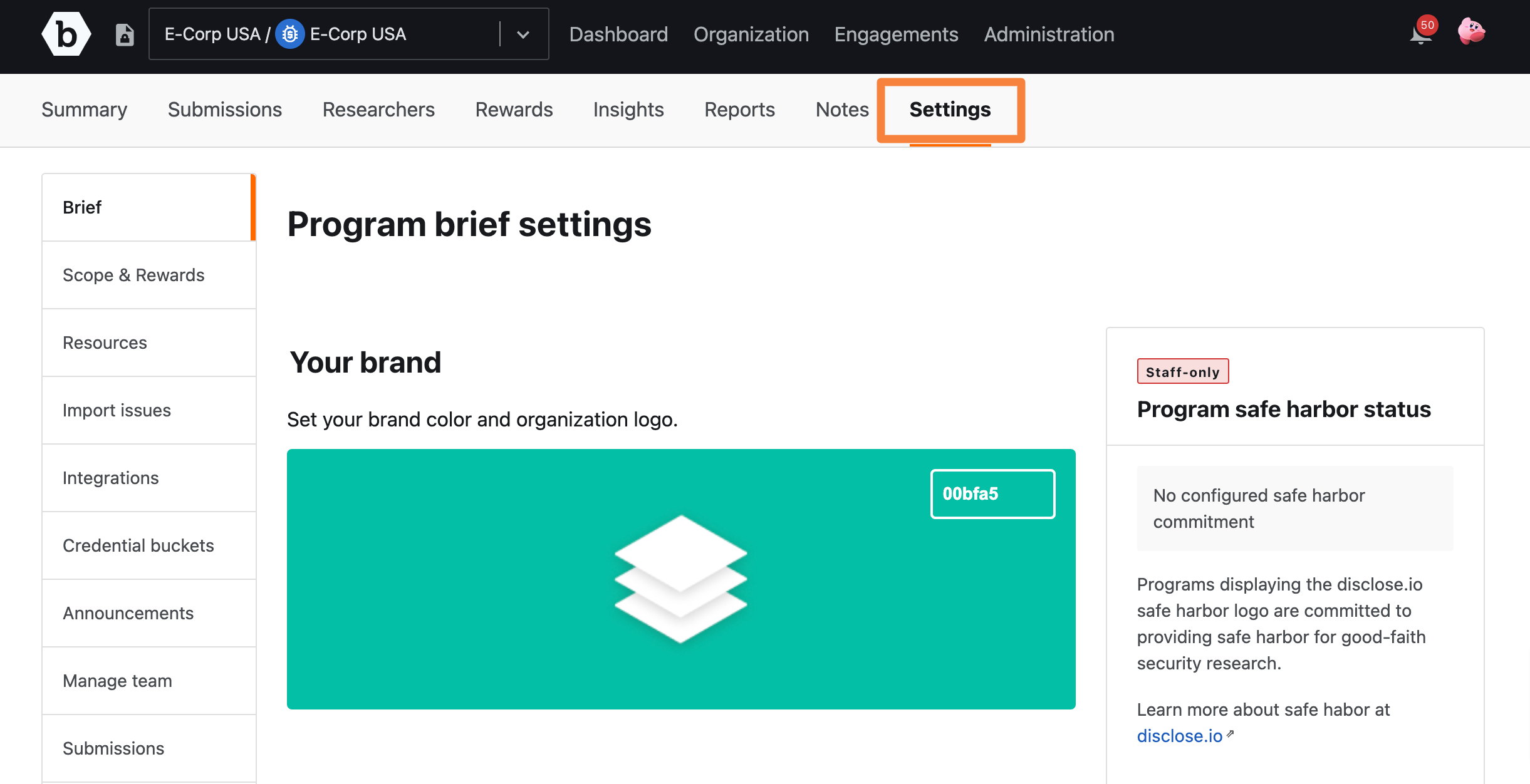
Task: Open the user avatar profile menu
Action: pos(1471,31)
